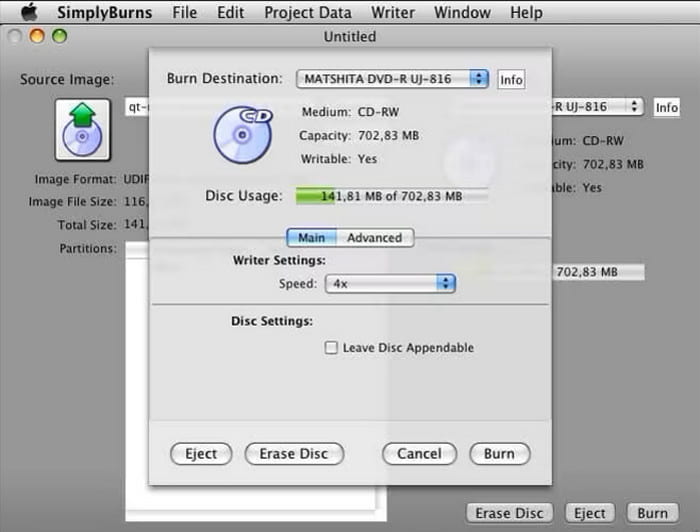Viewport: 700px width, 532px height.
Task: Click the 702,83 MB usage bar in background window
Action: [x=598, y=272]
